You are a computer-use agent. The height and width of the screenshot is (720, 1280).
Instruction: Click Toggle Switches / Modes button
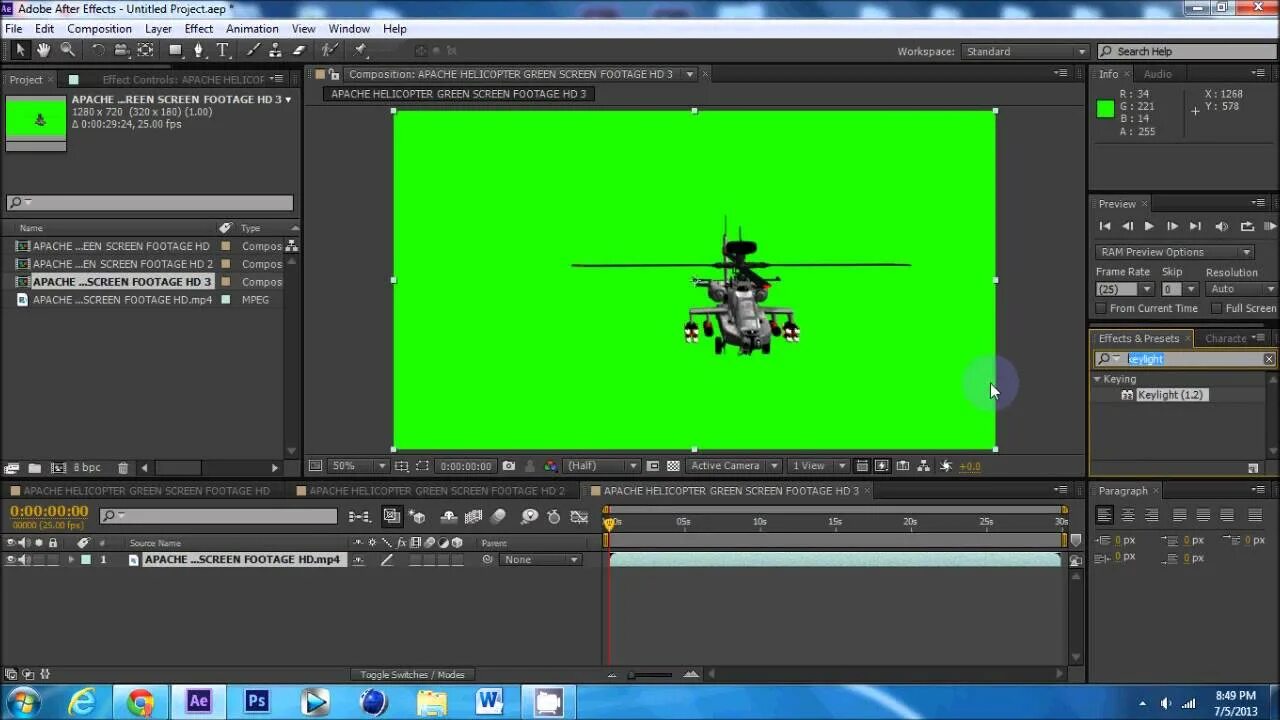coord(412,675)
